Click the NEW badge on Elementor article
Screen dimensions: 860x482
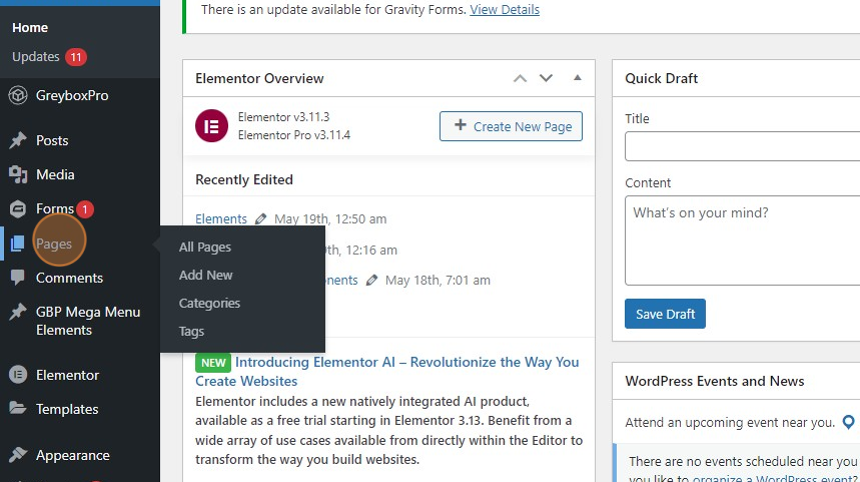(x=213, y=362)
